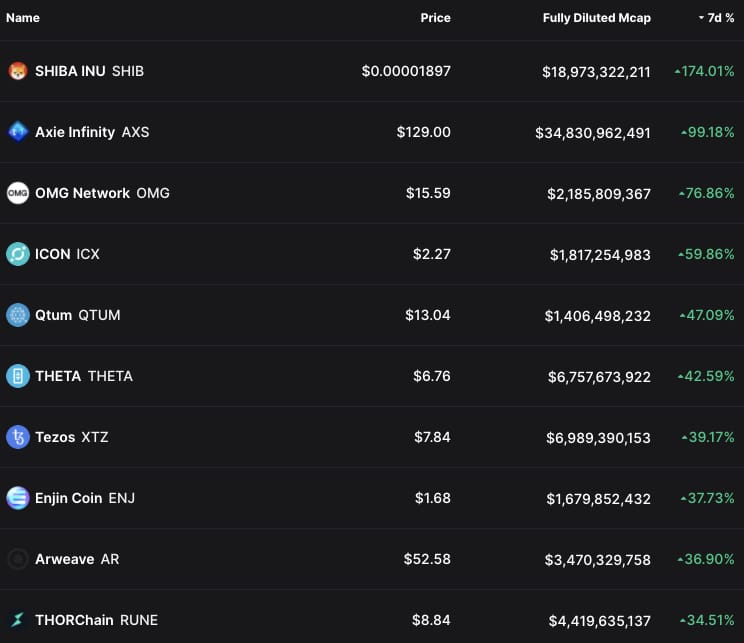Click the Qtum coin logo

pos(18,315)
